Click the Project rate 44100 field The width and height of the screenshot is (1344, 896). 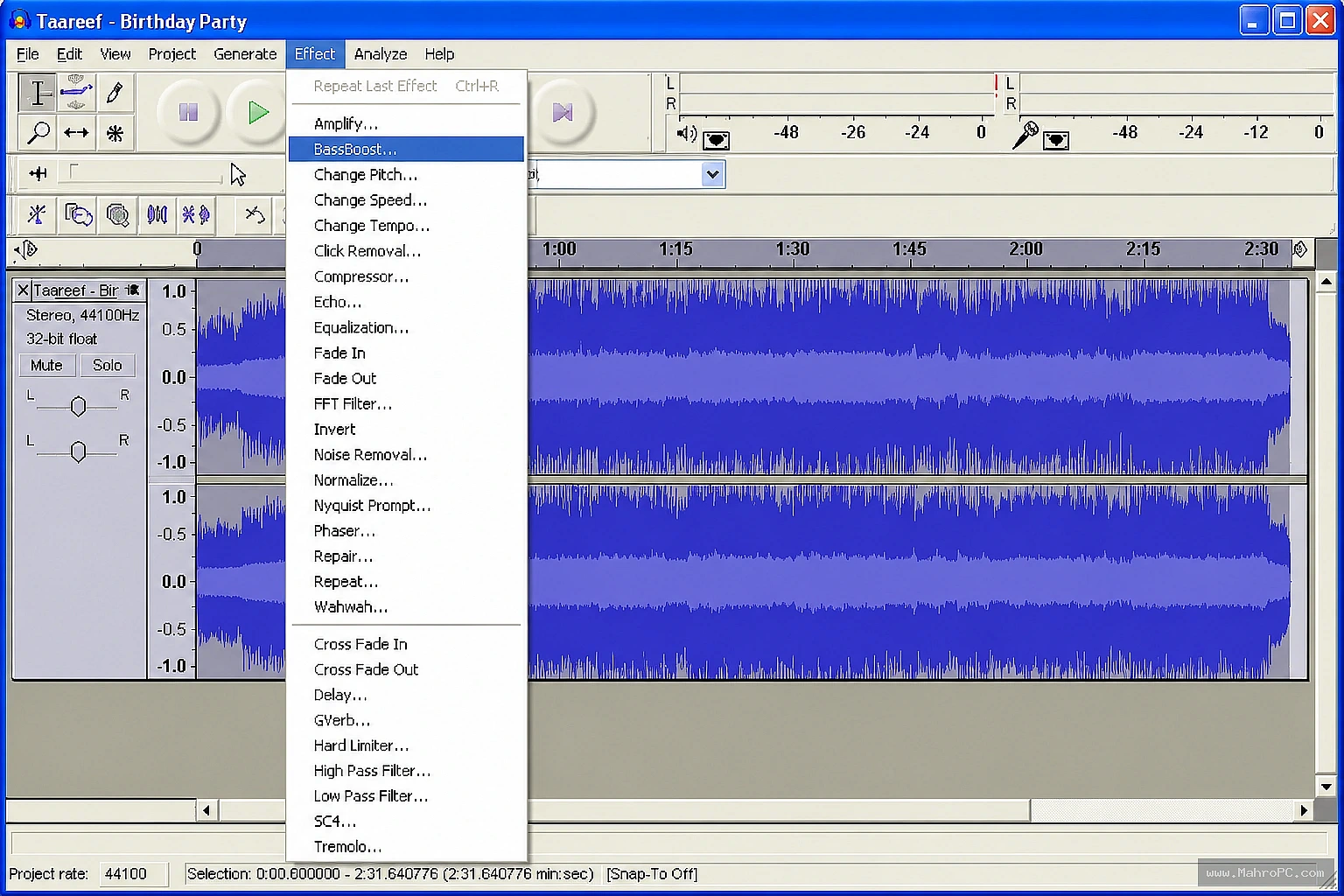pyautogui.click(x=132, y=874)
